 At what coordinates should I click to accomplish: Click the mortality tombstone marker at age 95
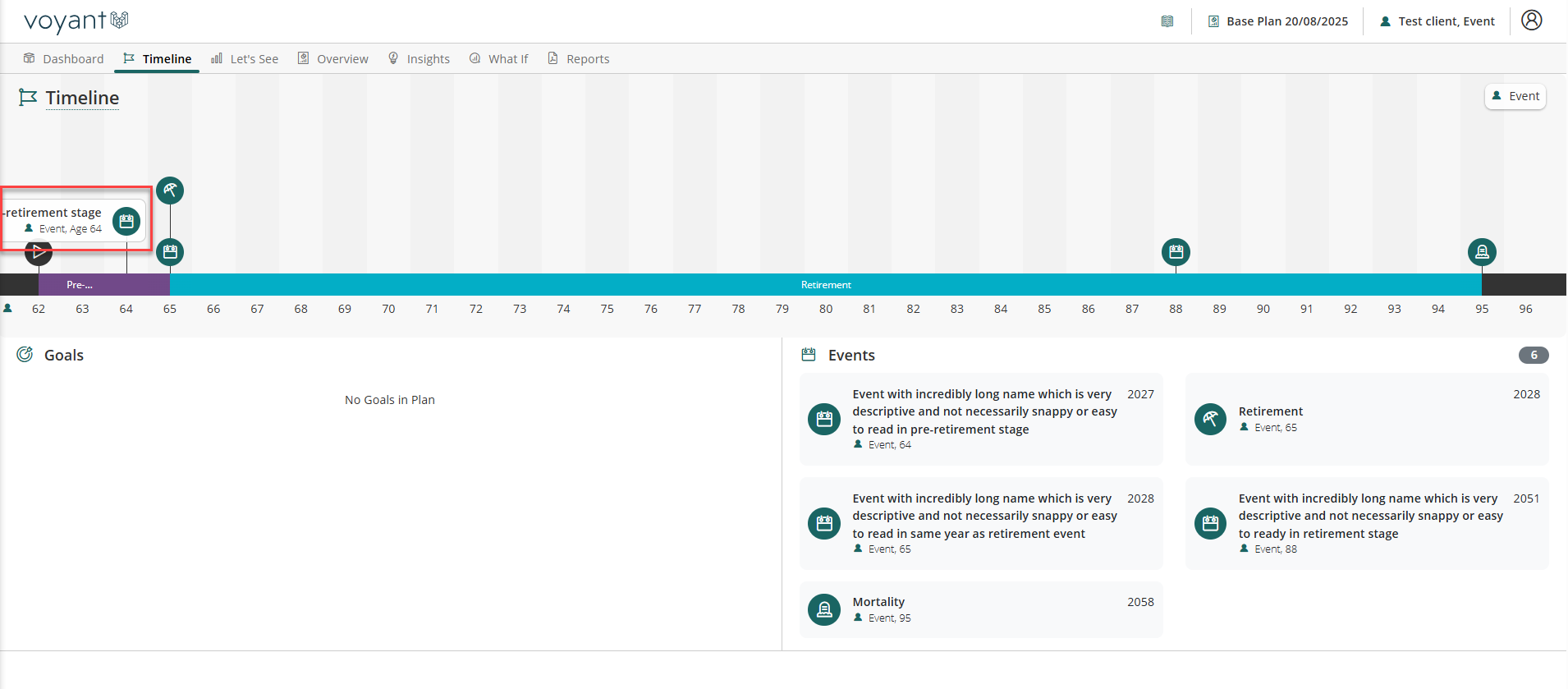coord(1482,252)
